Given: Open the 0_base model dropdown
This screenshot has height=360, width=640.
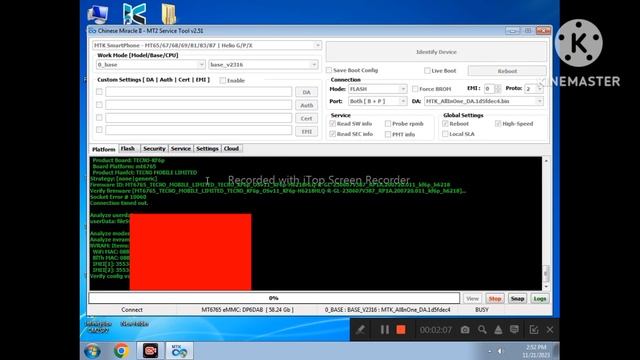Looking at the screenshot, I should [x=151, y=64].
